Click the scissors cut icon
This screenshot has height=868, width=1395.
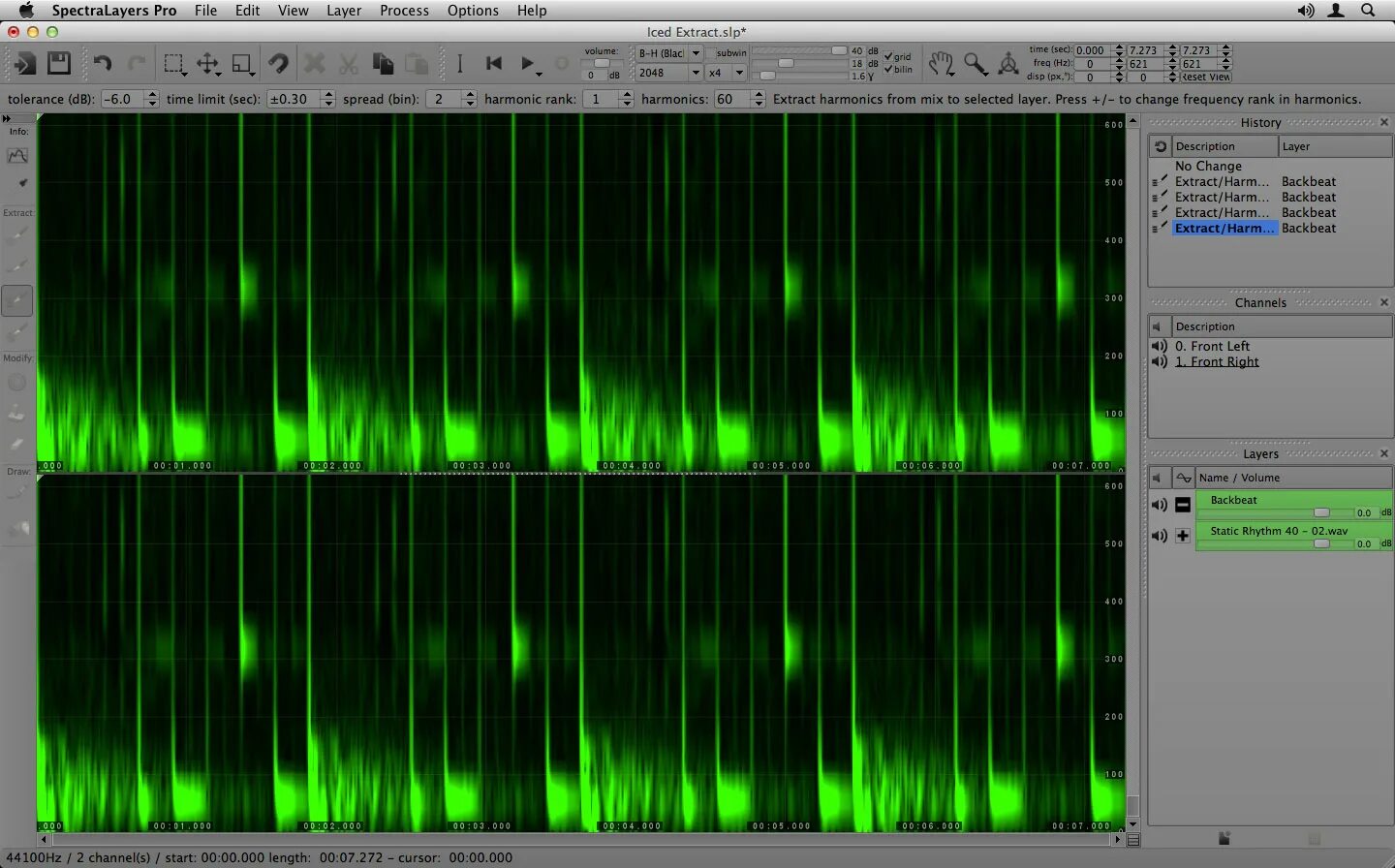(349, 64)
